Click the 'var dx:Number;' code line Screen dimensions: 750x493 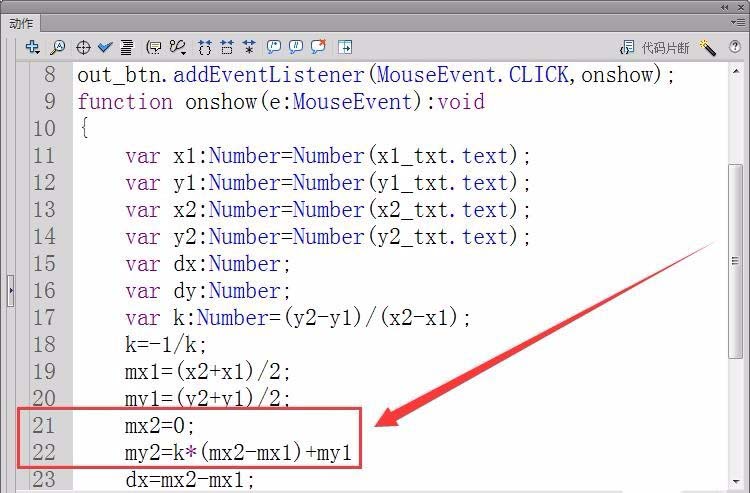pyautogui.click(x=208, y=264)
